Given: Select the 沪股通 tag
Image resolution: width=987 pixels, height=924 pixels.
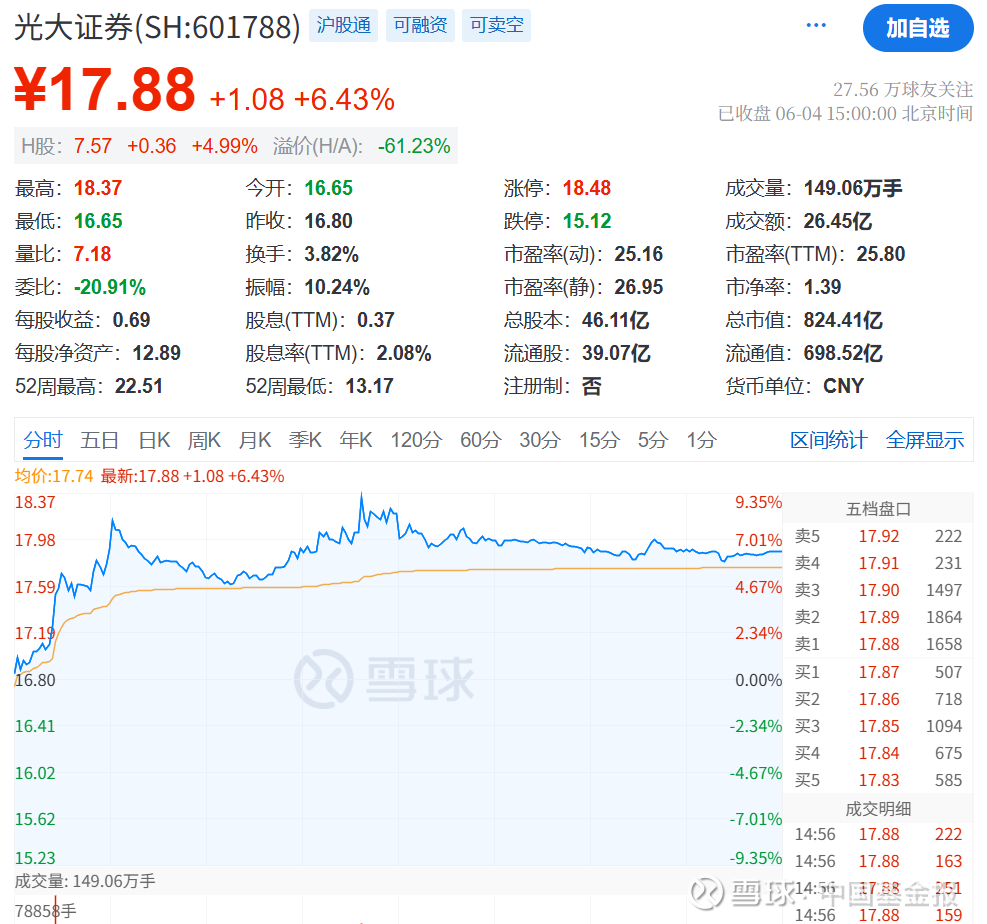Looking at the screenshot, I should coord(343,25).
